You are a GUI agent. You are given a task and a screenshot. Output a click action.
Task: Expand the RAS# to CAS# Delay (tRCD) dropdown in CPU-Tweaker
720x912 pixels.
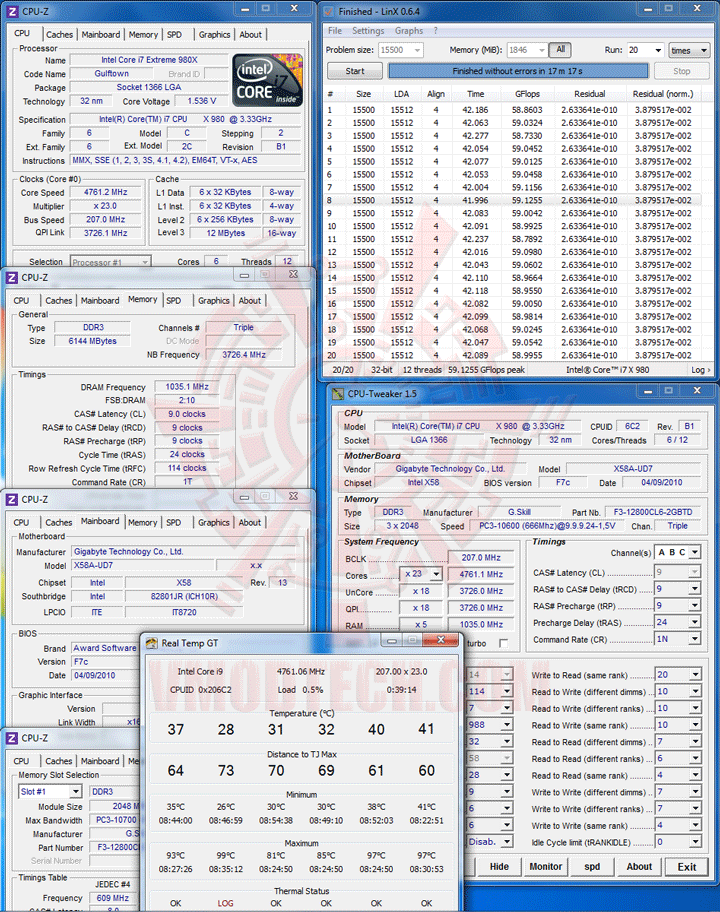[694, 589]
